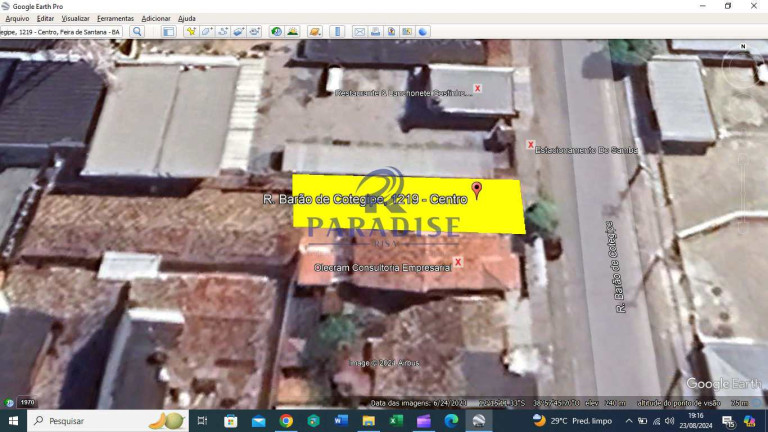
Task: Open Microsoft Store from taskbar
Action: [x=230, y=421]
